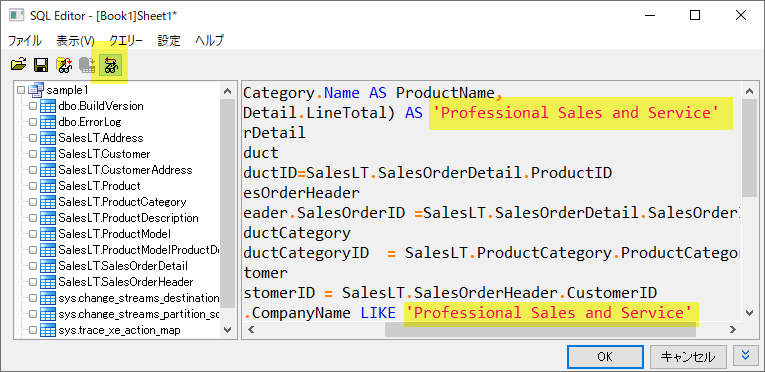The height and width of the screenshot is (372, 765).
Task: Click the rDetail line in the SQL text
Action: point(274,133)
